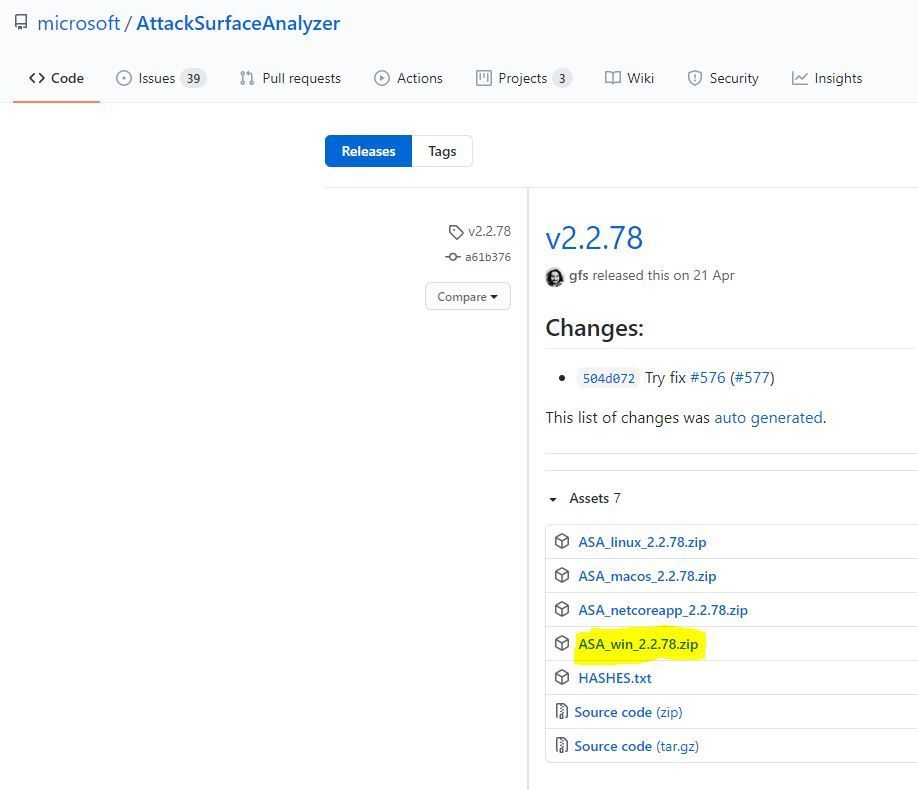This screenshot has height=790, width=917.
Task: Open issue #576 link
Action: [708, 378]
